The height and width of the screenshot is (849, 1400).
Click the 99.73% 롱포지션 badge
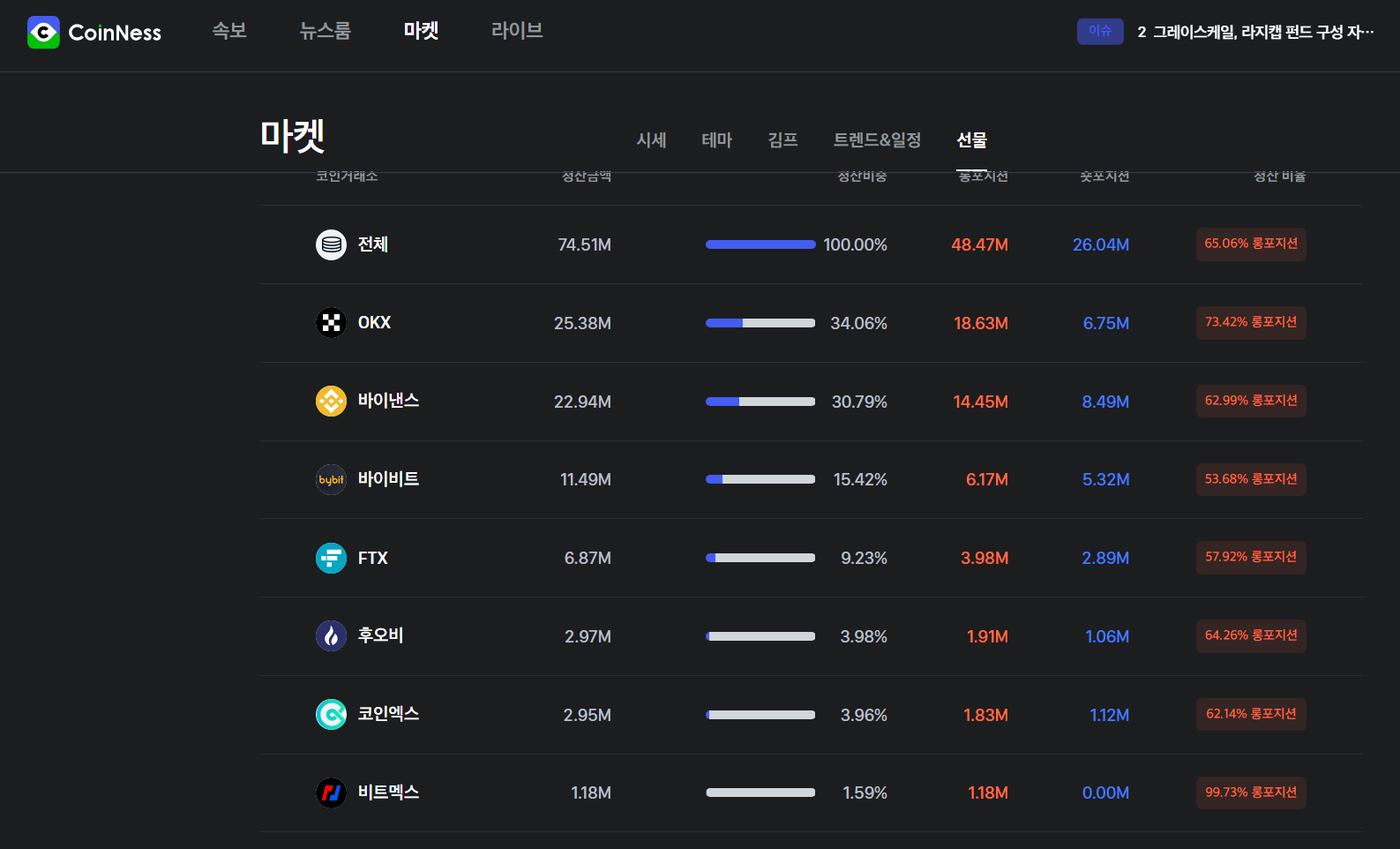(1251, 793)
